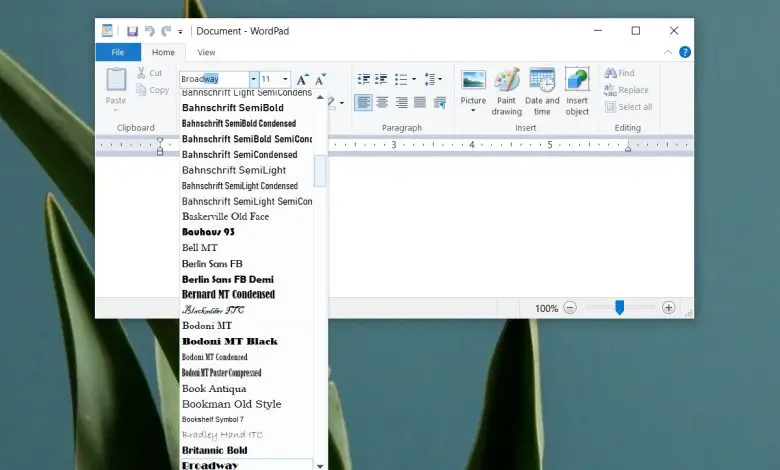Click the font list scroll down arrow
This screenshot has height=470, width=780.
pyautogui.click(x=320, y=466)
